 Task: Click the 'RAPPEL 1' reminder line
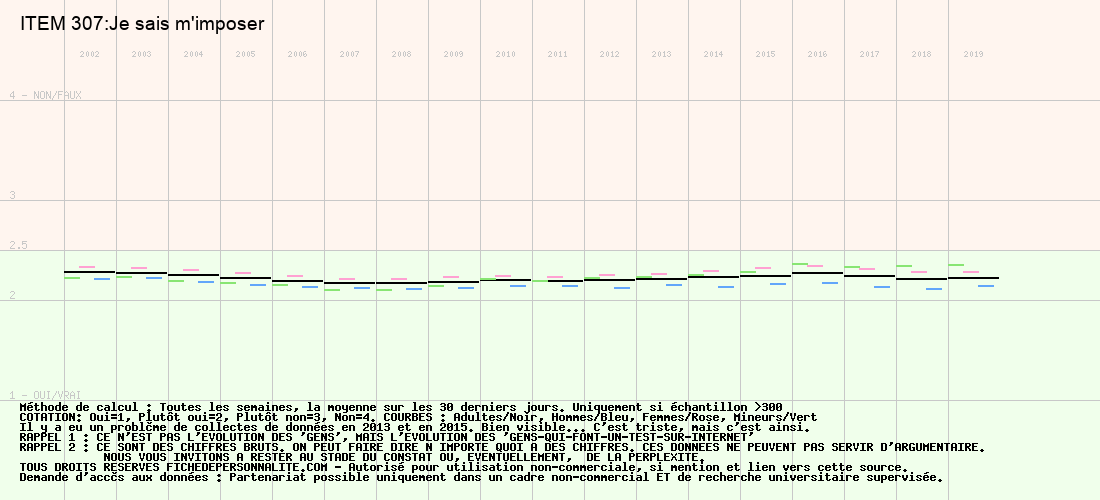coord(387,437)
